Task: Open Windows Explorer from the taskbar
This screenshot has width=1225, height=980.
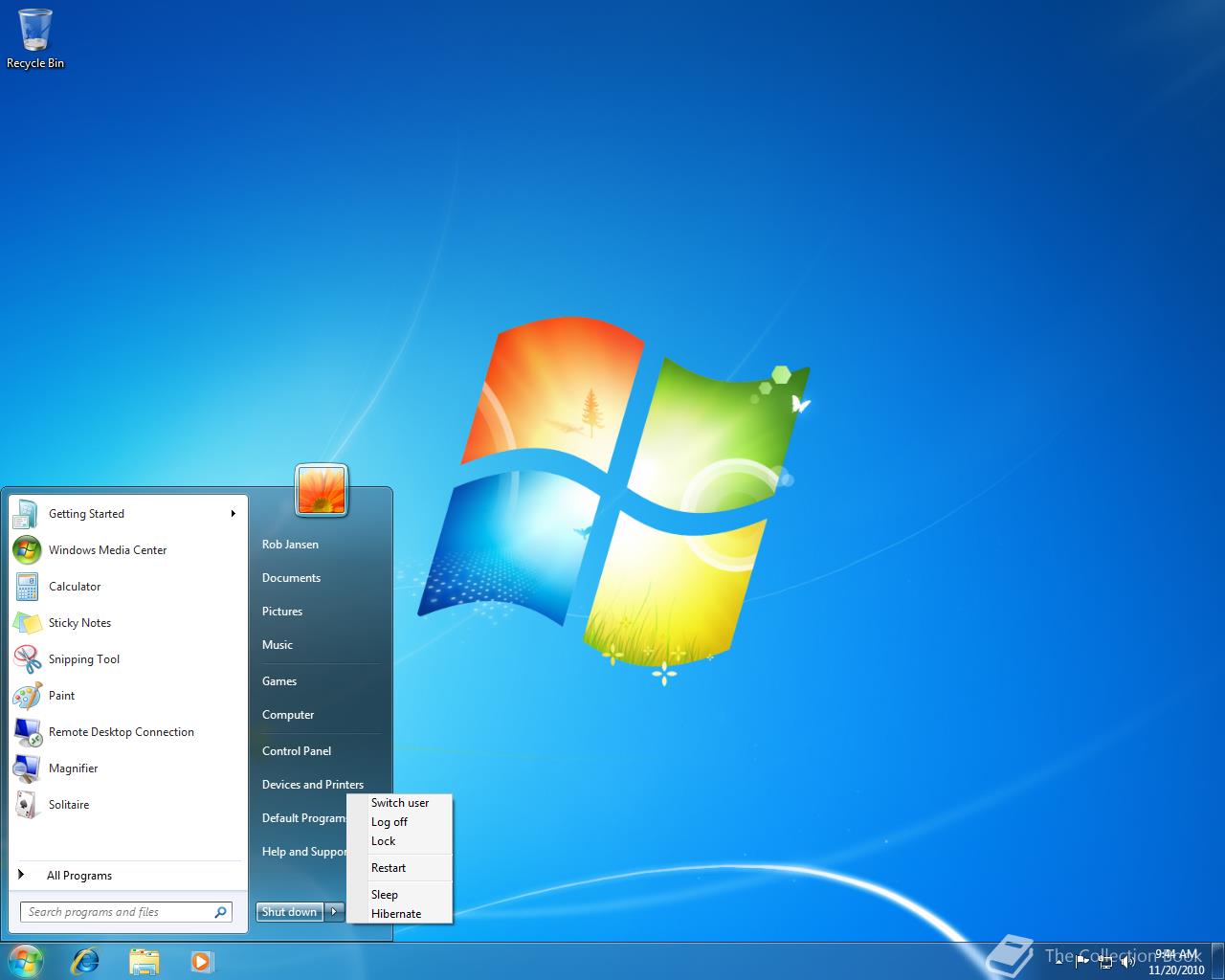Action: click(144, 961)
